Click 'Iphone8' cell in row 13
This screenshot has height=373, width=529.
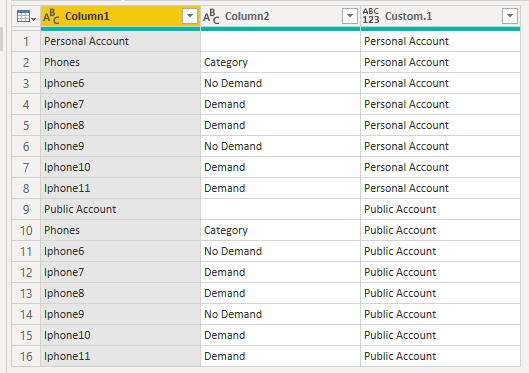120,293
